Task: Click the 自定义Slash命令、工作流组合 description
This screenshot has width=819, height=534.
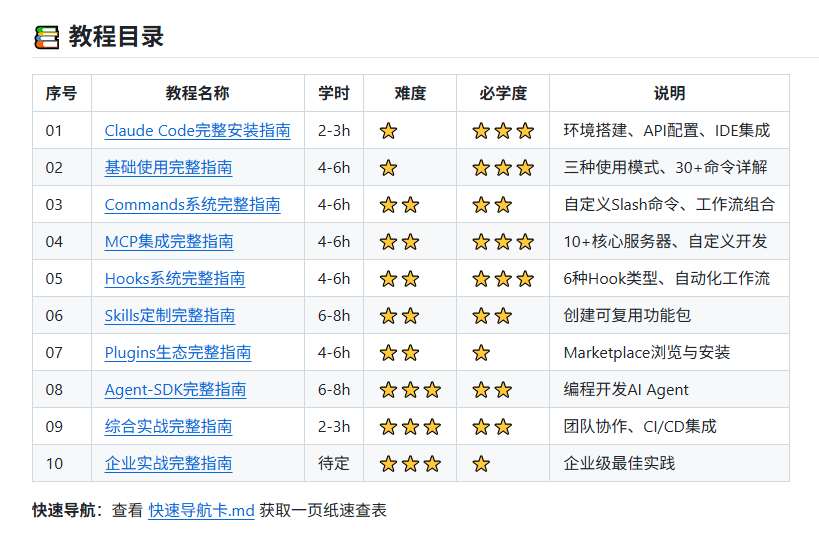Action: click(x=669, y=205)
